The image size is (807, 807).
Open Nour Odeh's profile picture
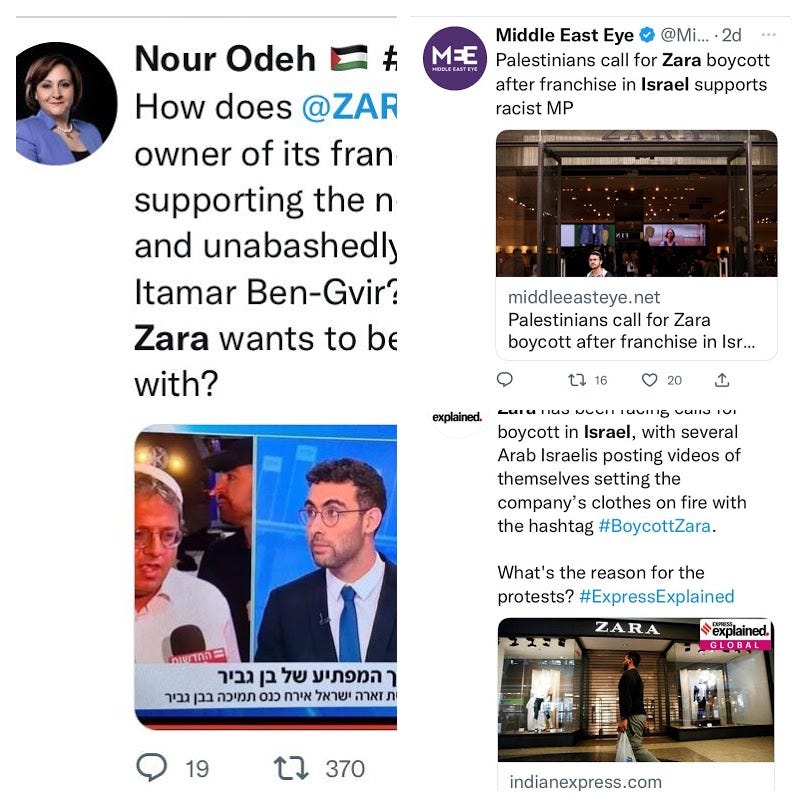click(66, 103)
